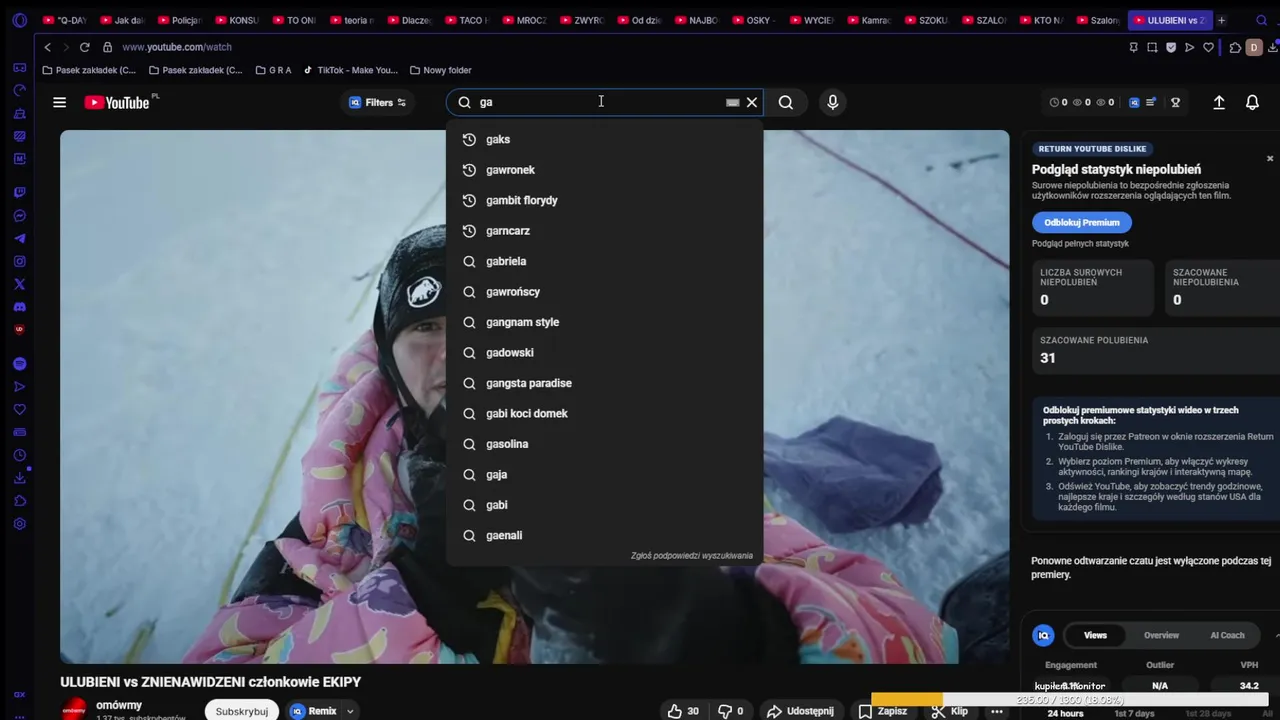This screenshot has height=720, width=1280.
Task: Open the Spotify icon in Opera sidebar
Action: click(x=19, y=364)
